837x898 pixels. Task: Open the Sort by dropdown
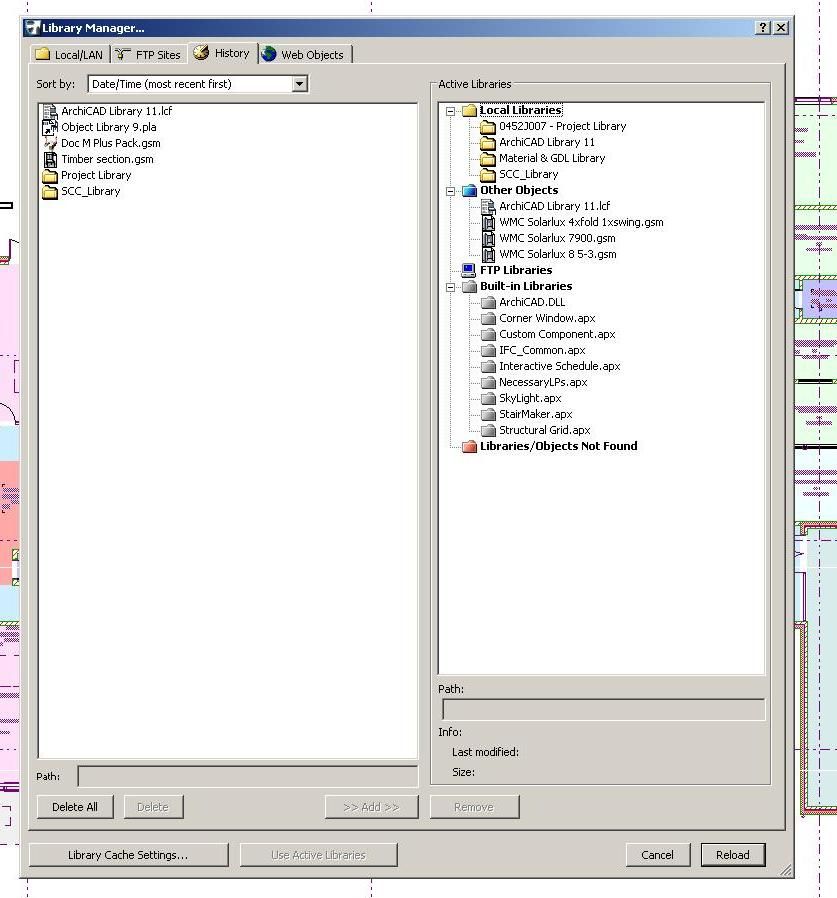[x=299, y=84]
